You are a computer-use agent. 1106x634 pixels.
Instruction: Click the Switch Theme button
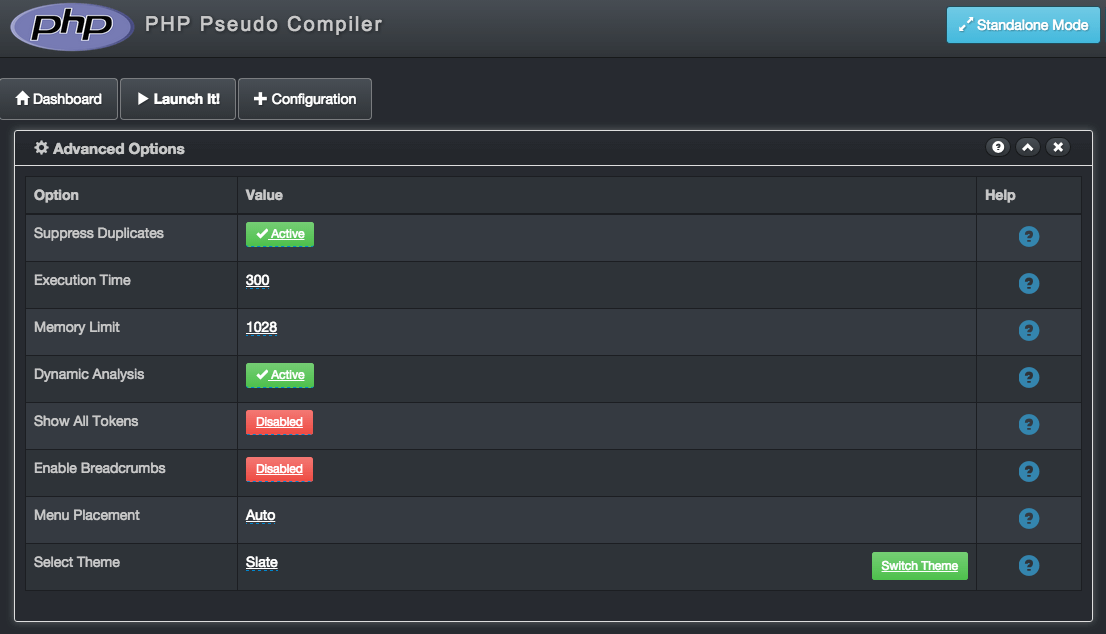[x=920, y=566]
